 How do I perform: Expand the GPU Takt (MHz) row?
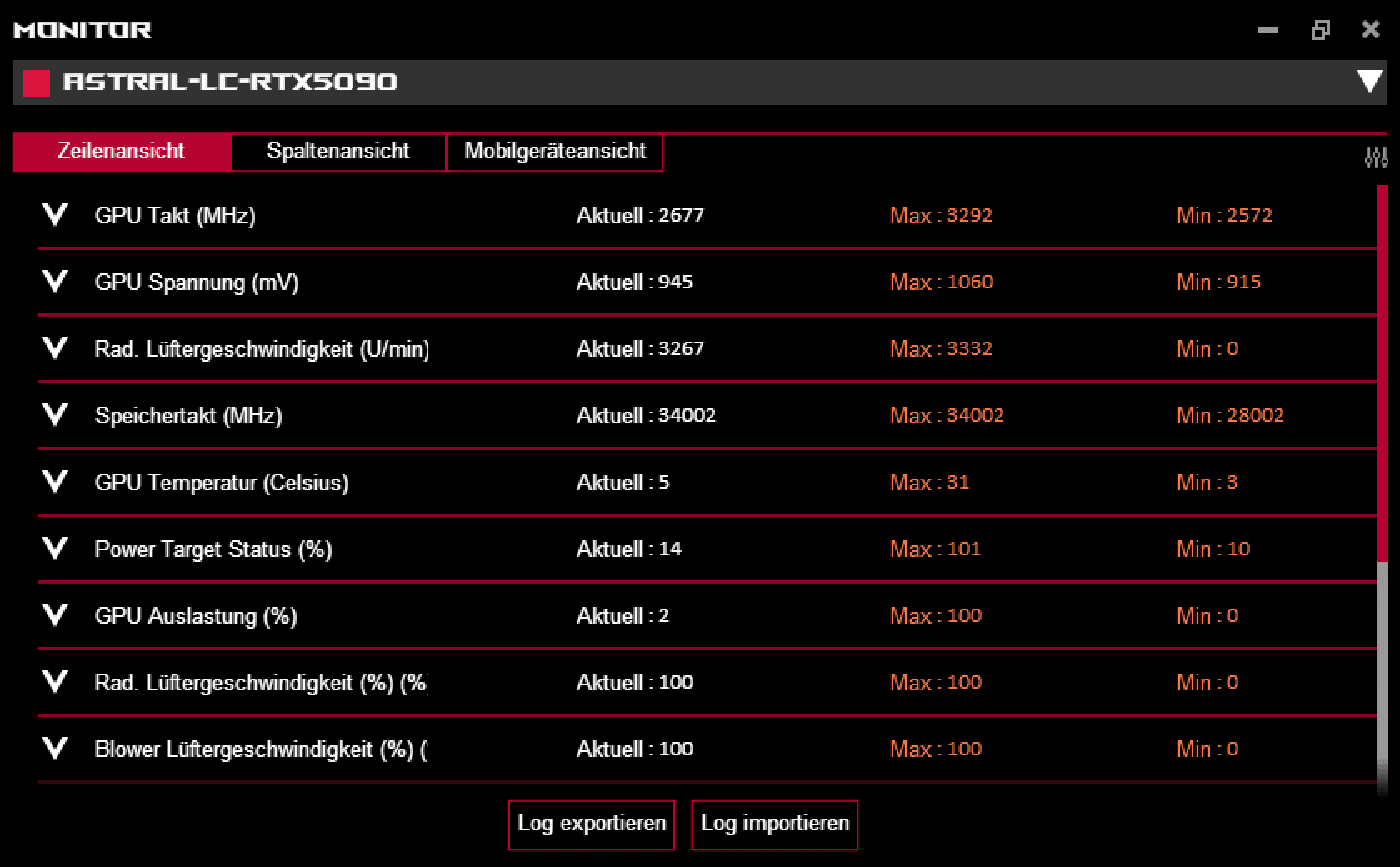(x=55, y=215)
